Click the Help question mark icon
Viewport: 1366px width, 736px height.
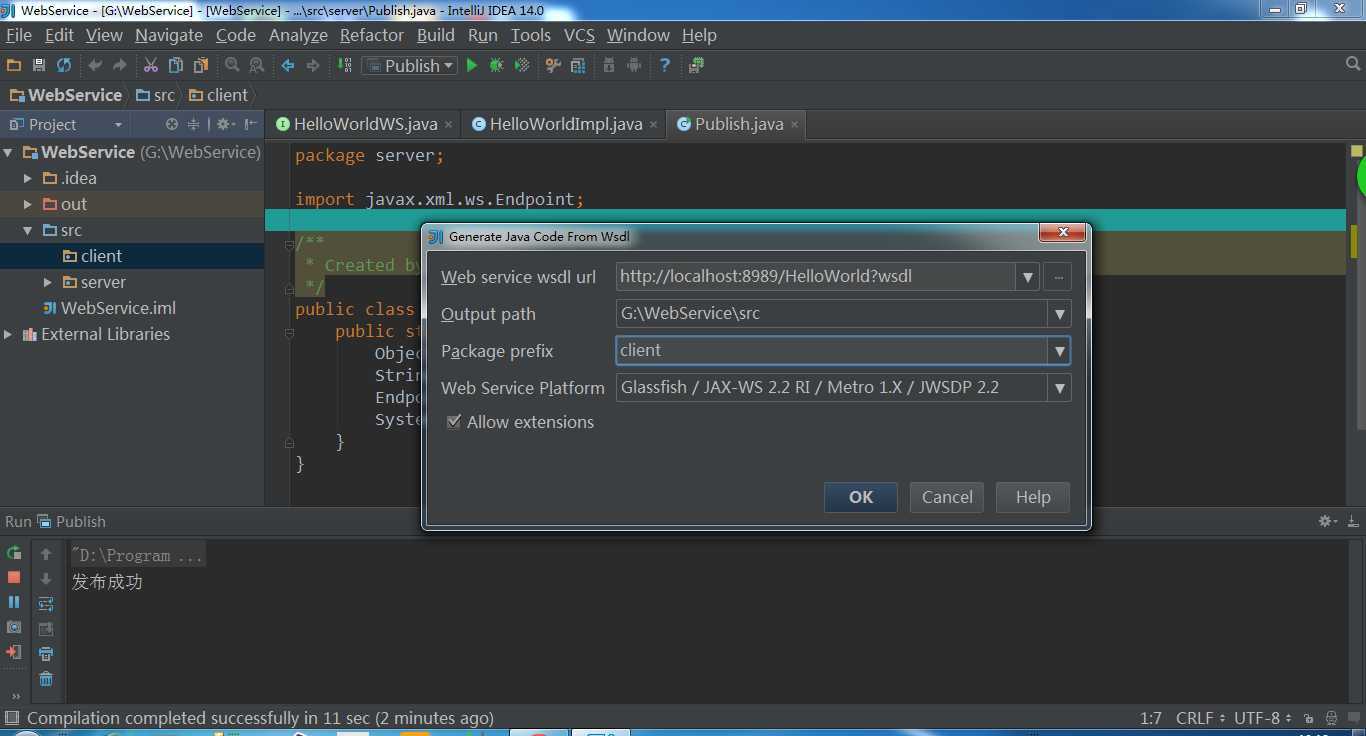[665, 65]
